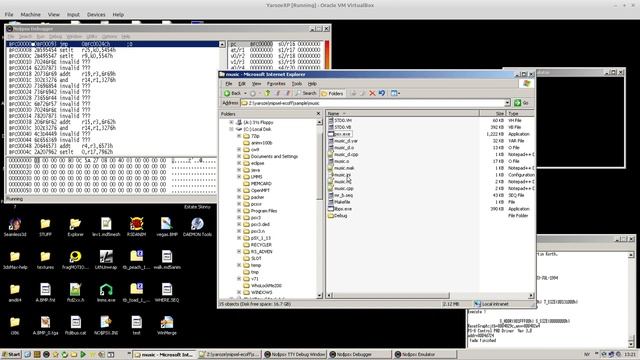Open the 3dsMax-help desktop folder
Viewport: 640px width, 360px height.
pyautogui.click(x=15, y=260)
